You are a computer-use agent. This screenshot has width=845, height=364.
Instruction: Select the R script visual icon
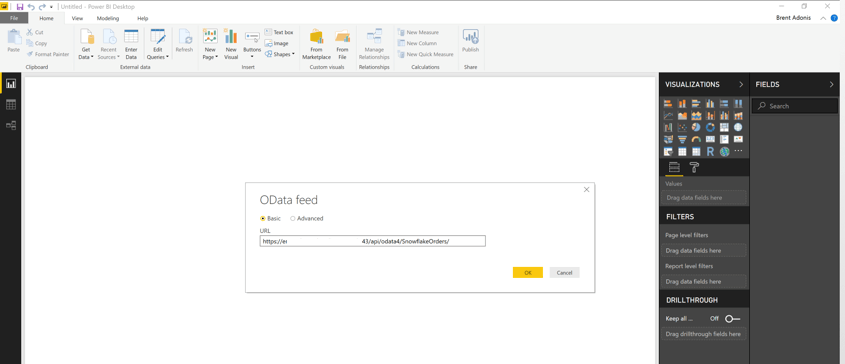tap(710, 152)
